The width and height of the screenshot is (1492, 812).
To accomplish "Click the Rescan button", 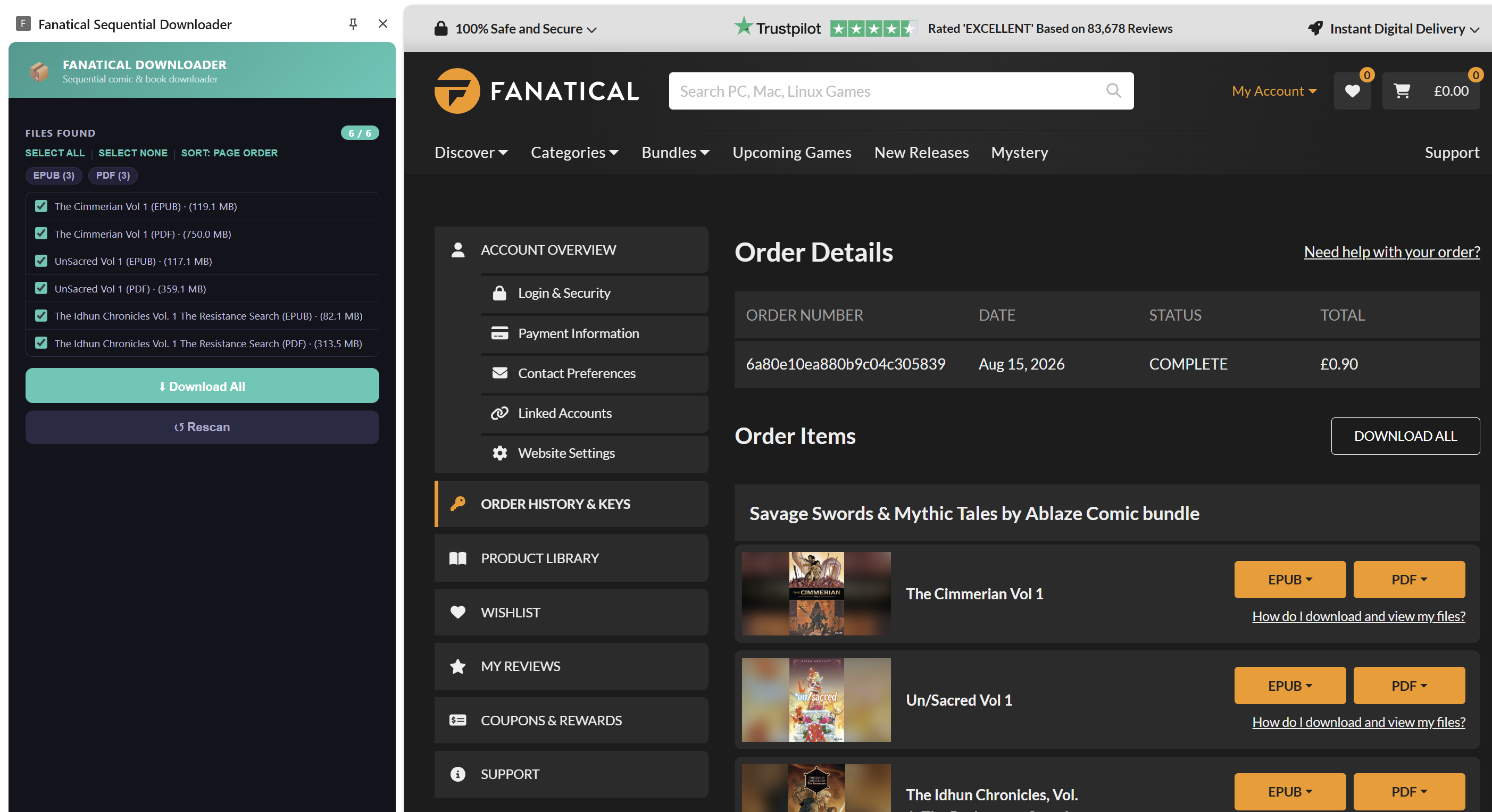I will 202,427.
